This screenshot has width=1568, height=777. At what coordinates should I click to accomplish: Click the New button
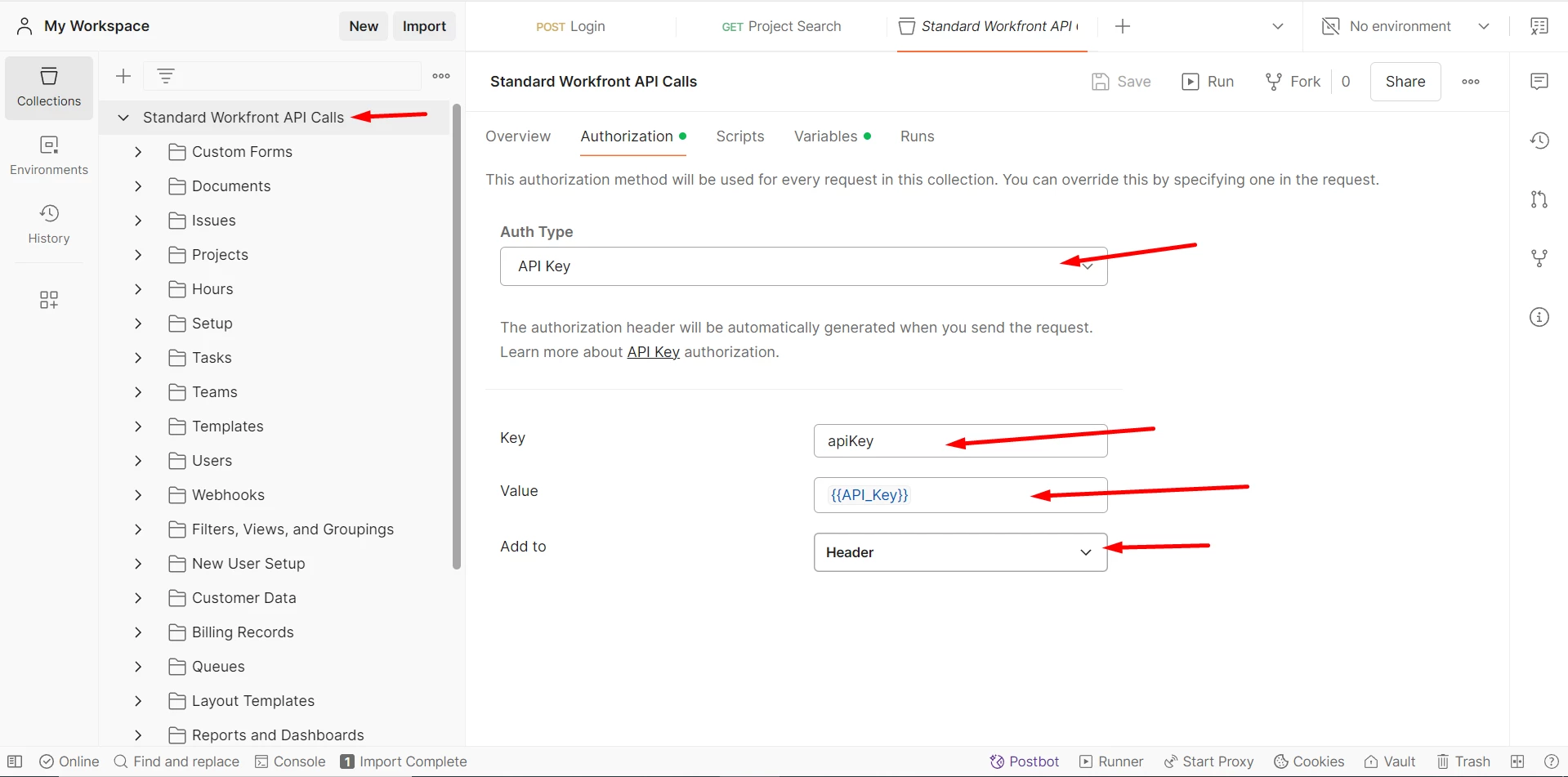click(x=364, y=26)
